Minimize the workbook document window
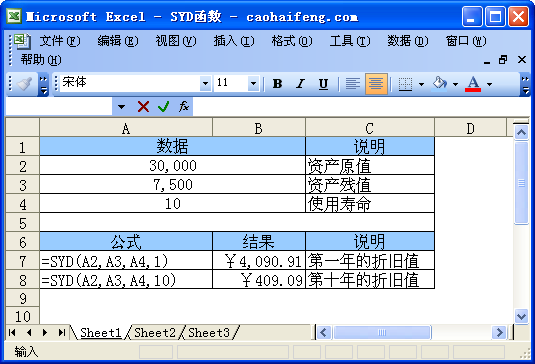The height and width of the screenshot is (364, 535). click(487, 61)
